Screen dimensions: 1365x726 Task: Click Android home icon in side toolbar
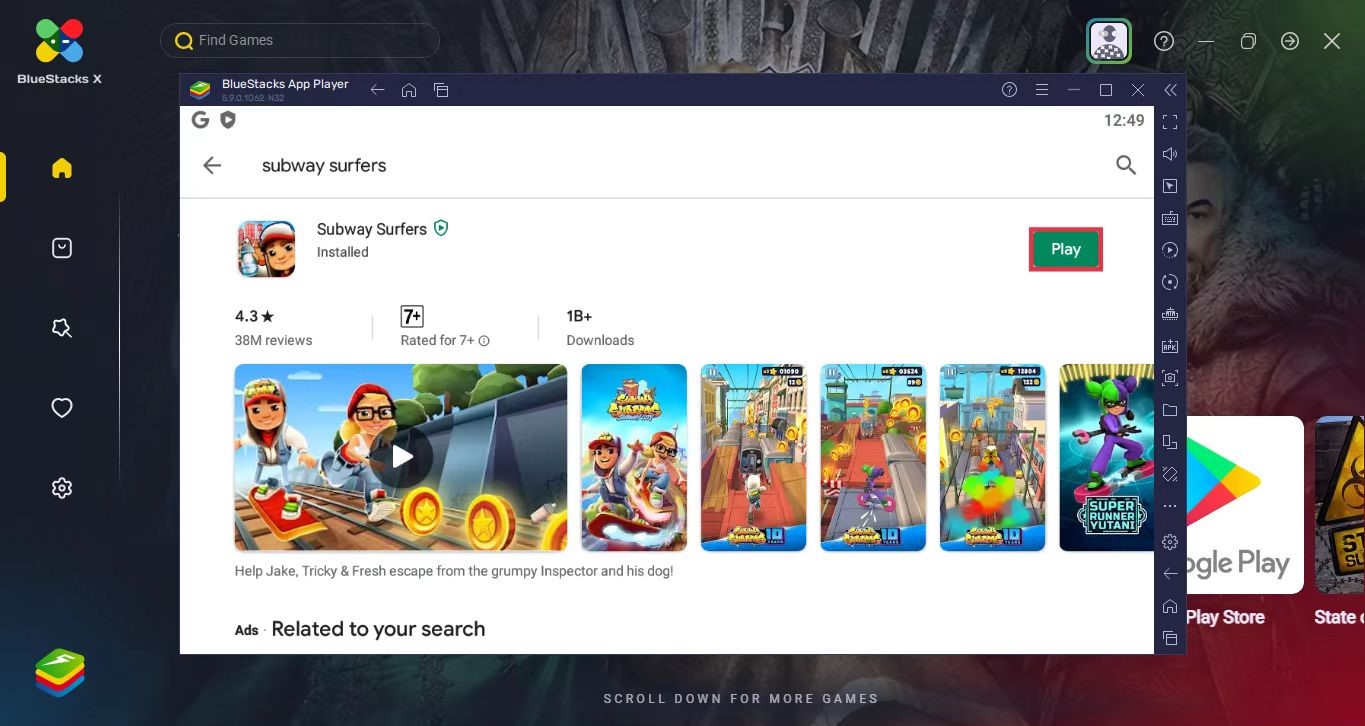coord(1170,606)
